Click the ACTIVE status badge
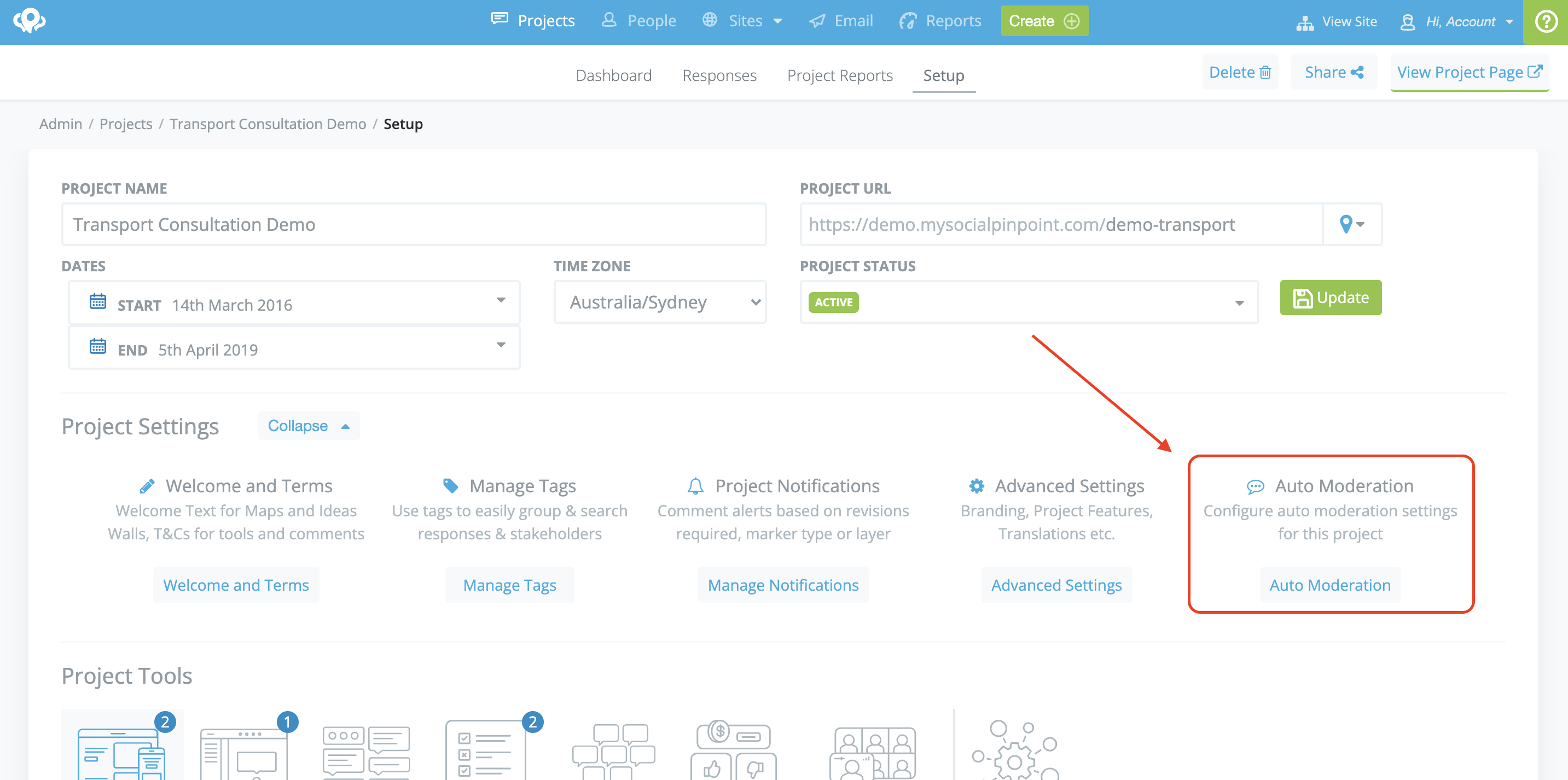This screenshot has width=1568, height=780. click(x=833, y=302)
